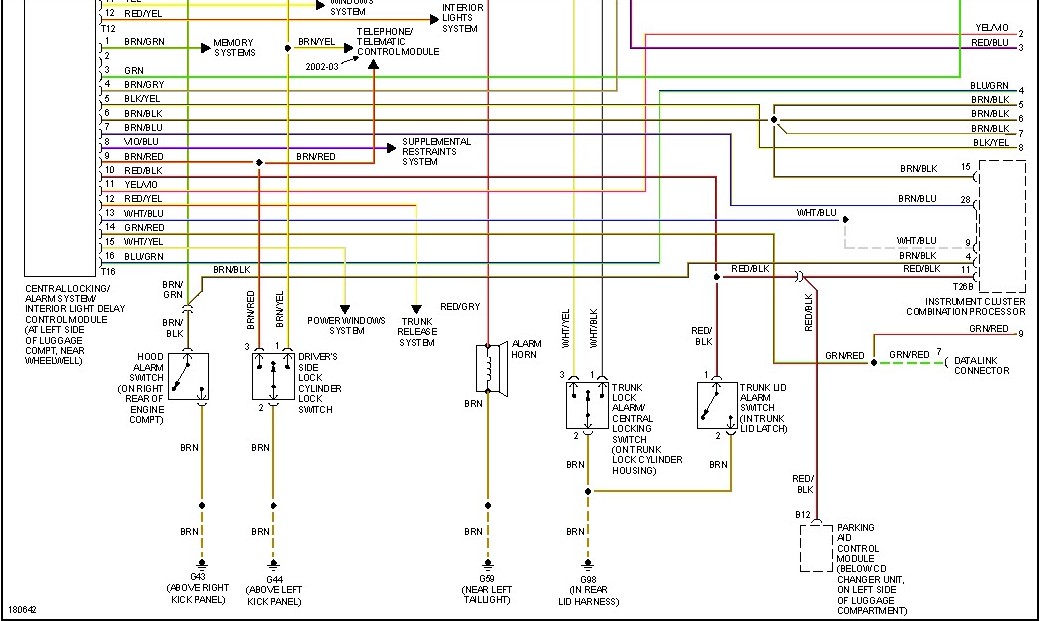Click the Hood Alarm Switch symbol
Viewport: 1040px width, 621px height.
click(188, 376)
